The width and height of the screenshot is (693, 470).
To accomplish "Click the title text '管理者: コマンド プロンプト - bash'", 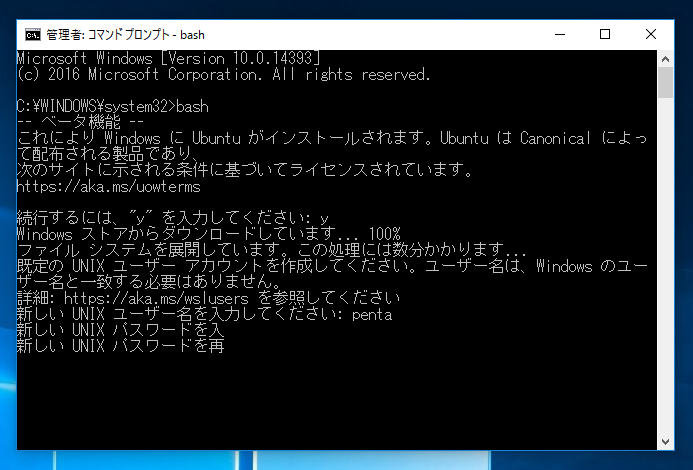I will click(x=126, y=34).
